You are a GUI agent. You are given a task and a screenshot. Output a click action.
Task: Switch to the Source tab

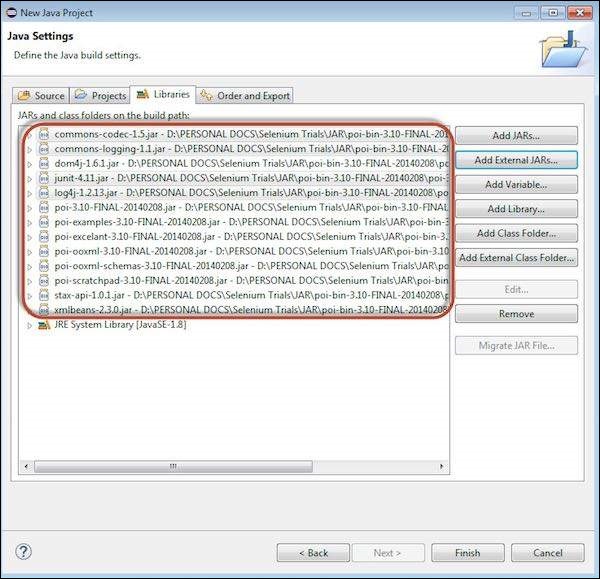pos(41,95)
